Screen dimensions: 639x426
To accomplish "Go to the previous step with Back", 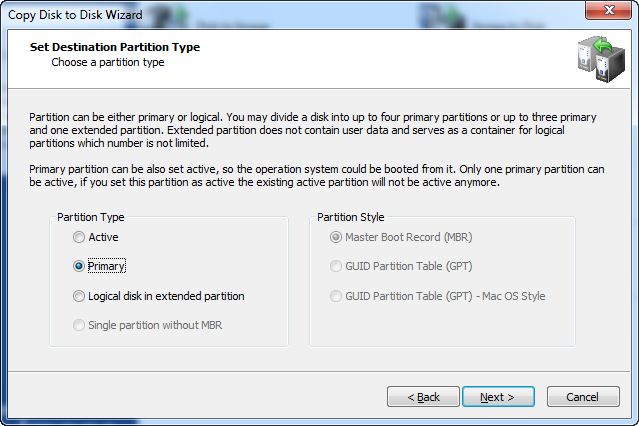I will pyautogui.click(x=423, y=397).
